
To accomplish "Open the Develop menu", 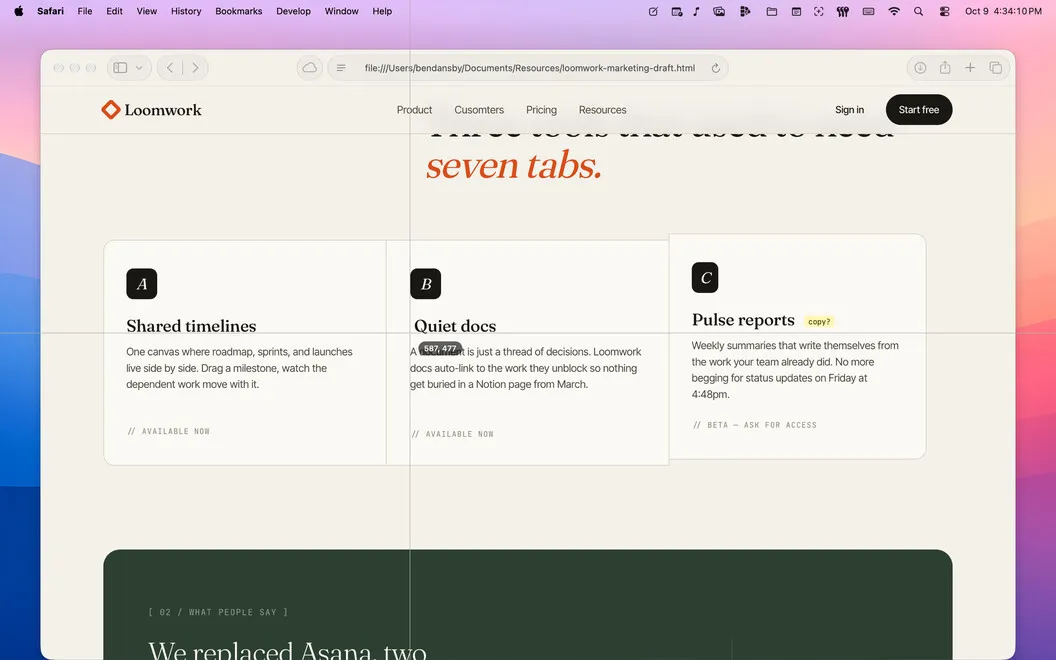I will (294, 11).
